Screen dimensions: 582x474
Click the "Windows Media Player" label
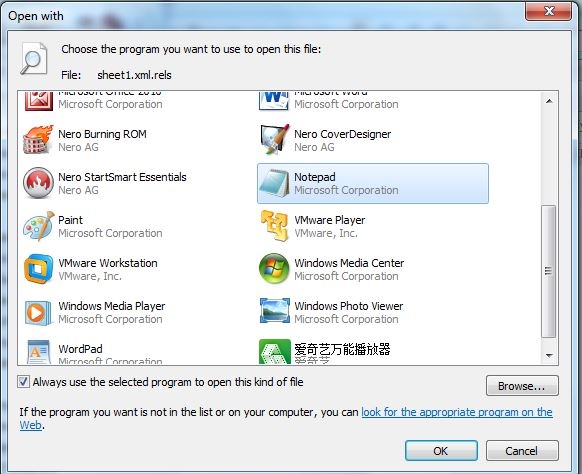(x=112, y=306)
